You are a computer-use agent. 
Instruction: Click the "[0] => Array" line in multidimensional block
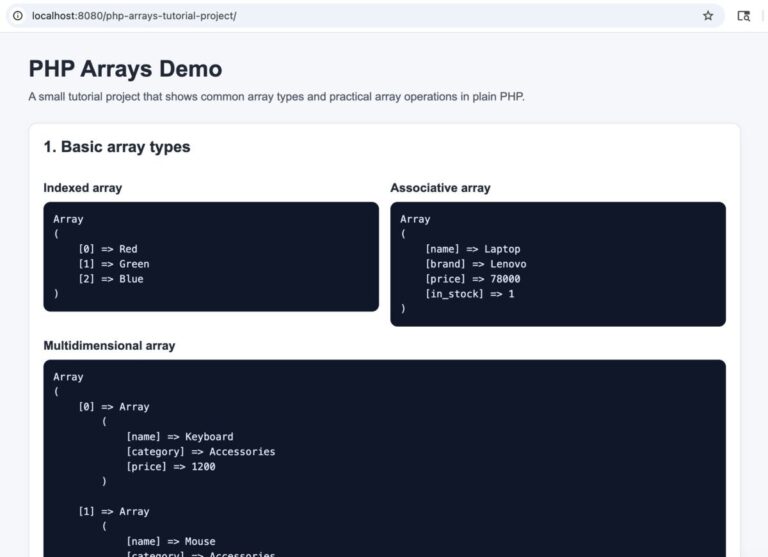(x=114, y=407)
